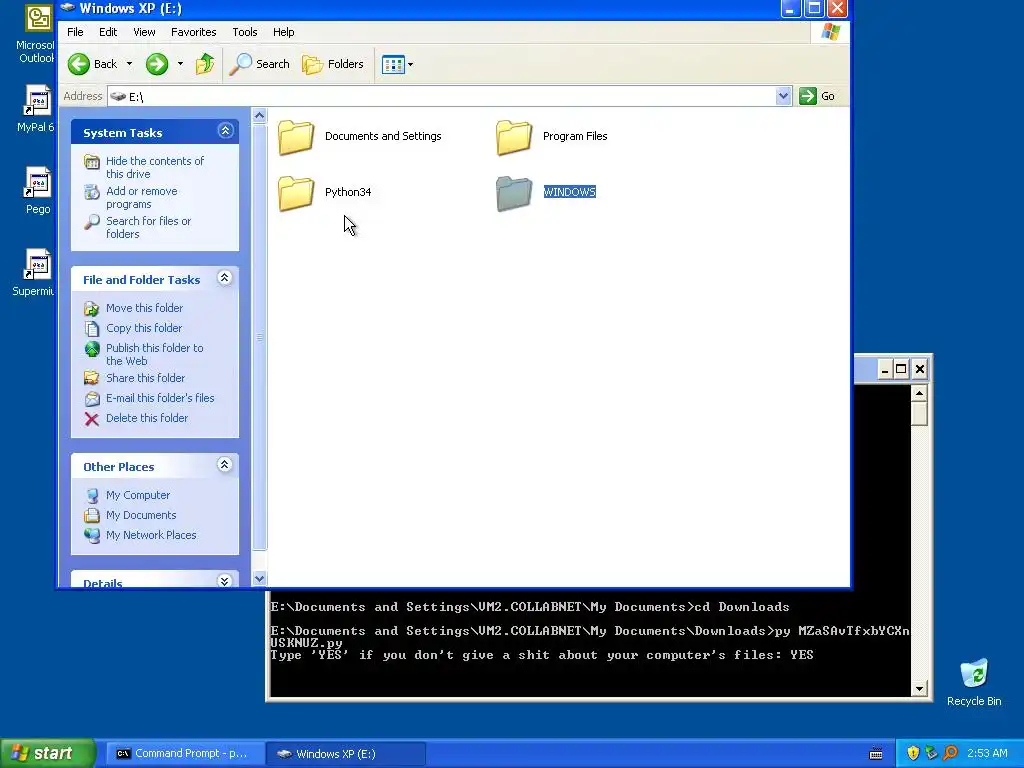This screenshot has width=1024, height=768.
Task: Click Hide the contents of this drive
Action: 155,167
